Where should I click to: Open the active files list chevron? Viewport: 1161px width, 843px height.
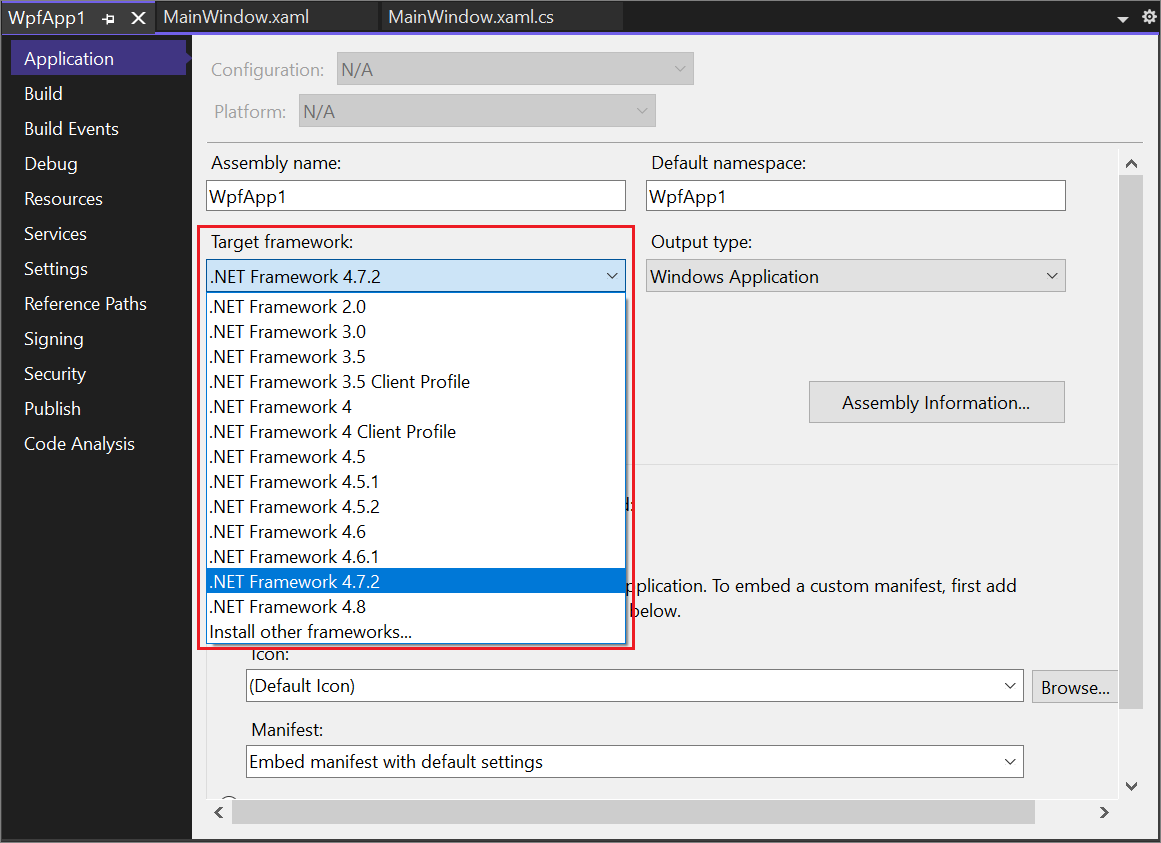coord(1122,17)
